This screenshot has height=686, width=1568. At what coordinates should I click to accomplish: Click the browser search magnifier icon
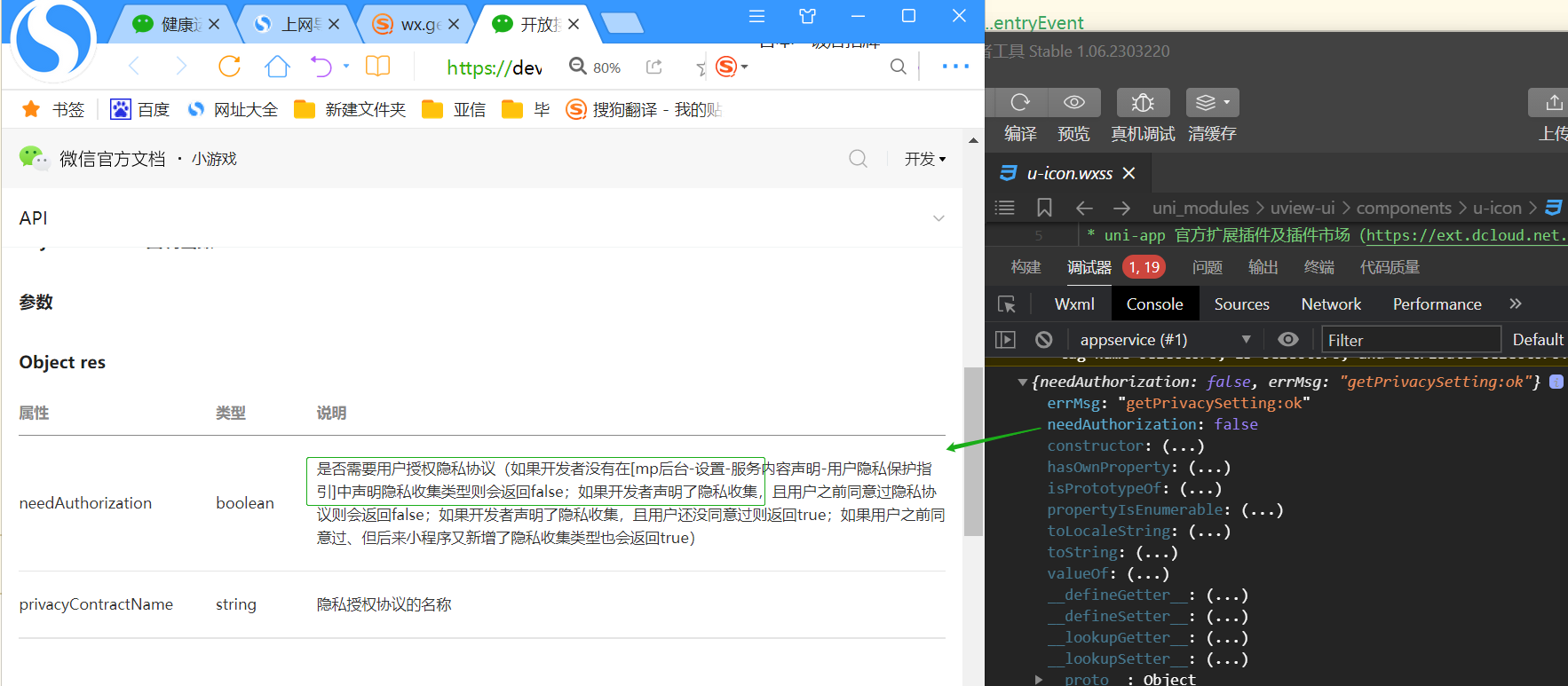point(899,67)
